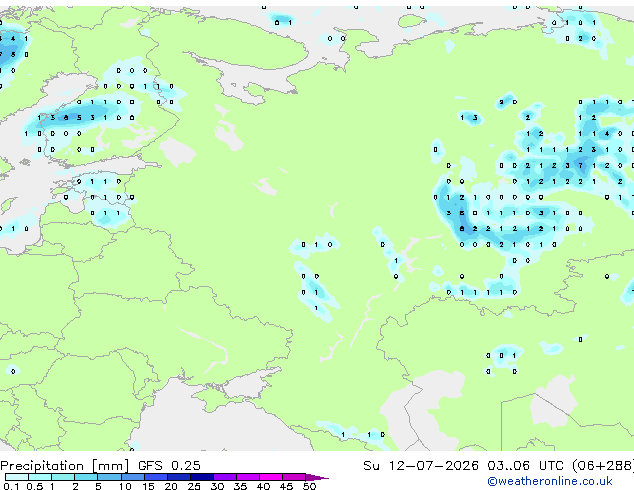Click the '(06+288)' forecast run label
This screenshot has width=634, height=490.
click(603, 466)
